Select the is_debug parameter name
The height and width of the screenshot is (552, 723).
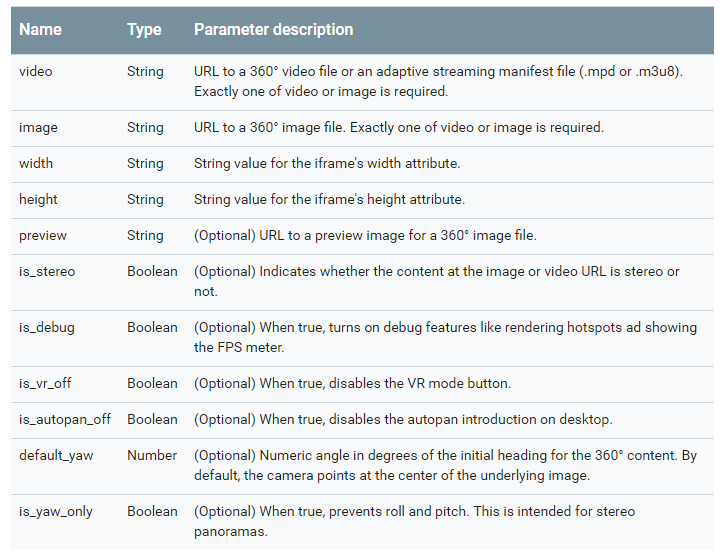point(47,328)
